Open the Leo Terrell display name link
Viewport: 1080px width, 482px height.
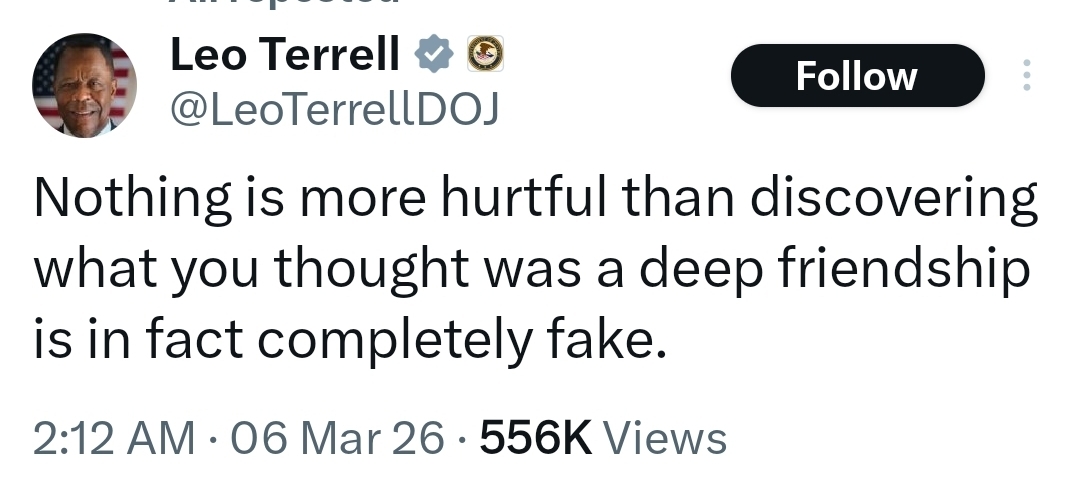tap(284, 54)
